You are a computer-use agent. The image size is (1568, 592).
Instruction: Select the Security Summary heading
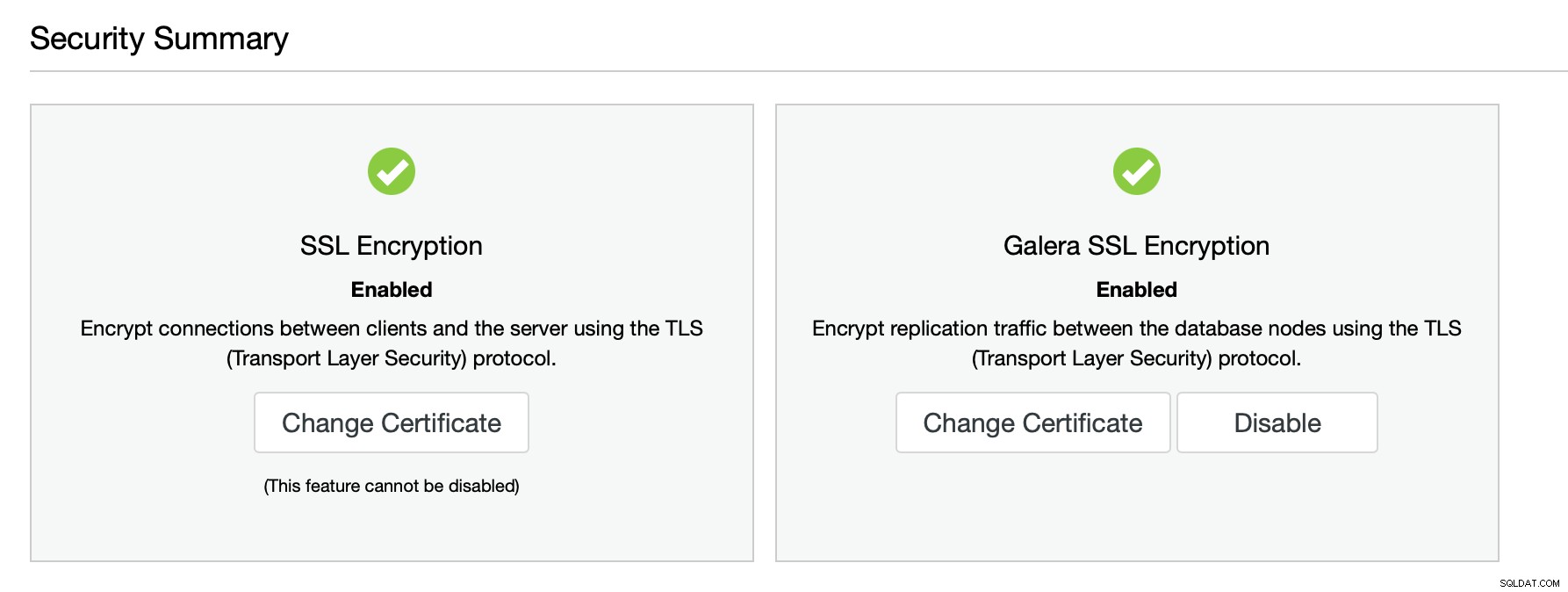(x=159, y=39)
